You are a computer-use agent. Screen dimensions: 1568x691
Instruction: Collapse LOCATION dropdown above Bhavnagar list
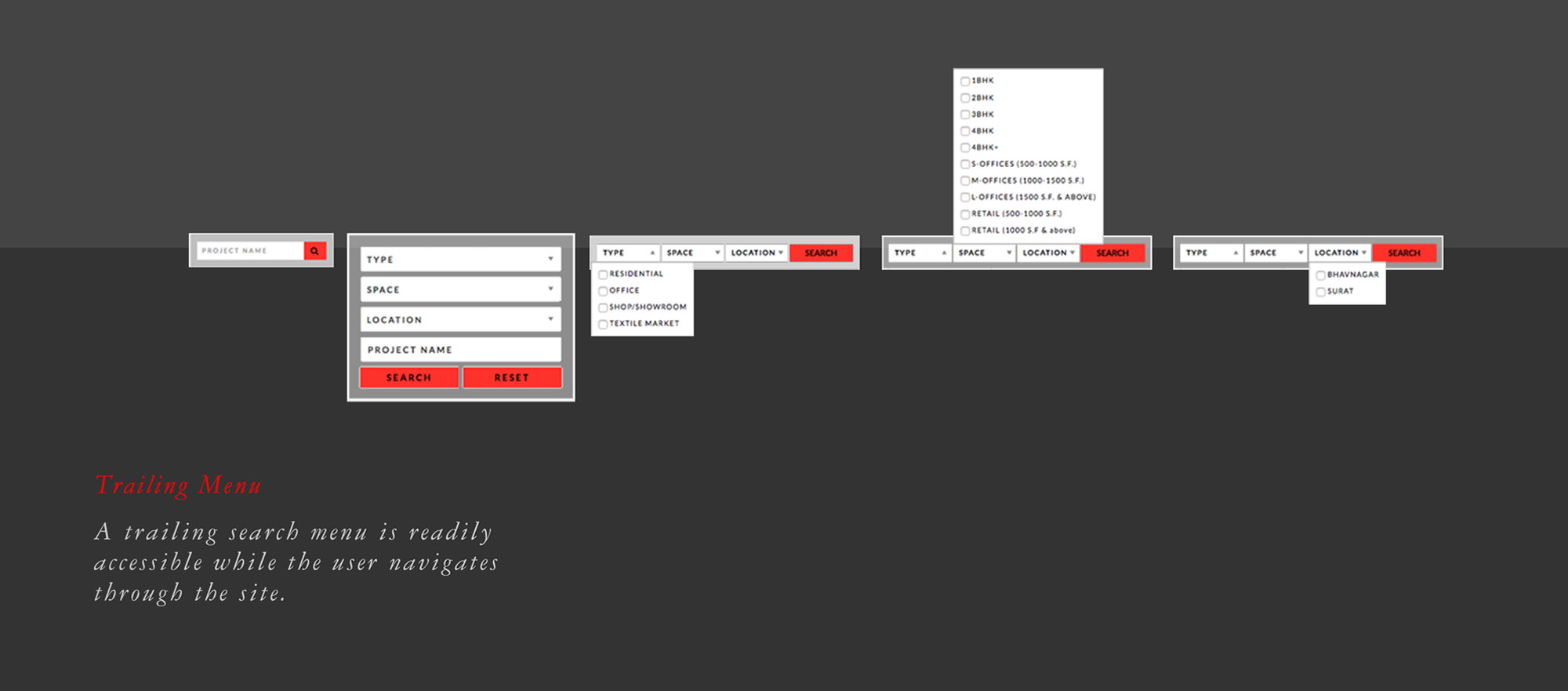1340,253
